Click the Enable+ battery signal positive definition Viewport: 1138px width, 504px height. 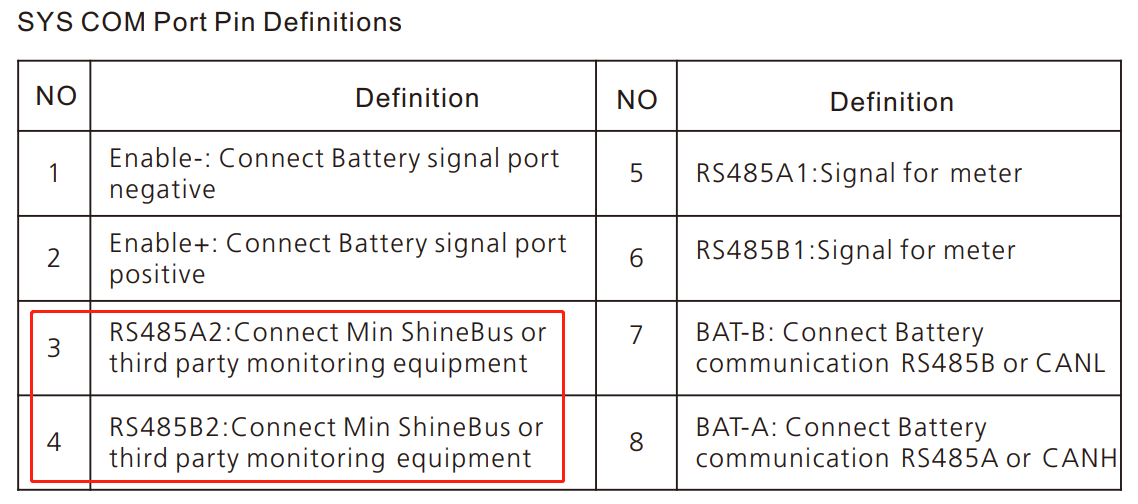[338, 259]
